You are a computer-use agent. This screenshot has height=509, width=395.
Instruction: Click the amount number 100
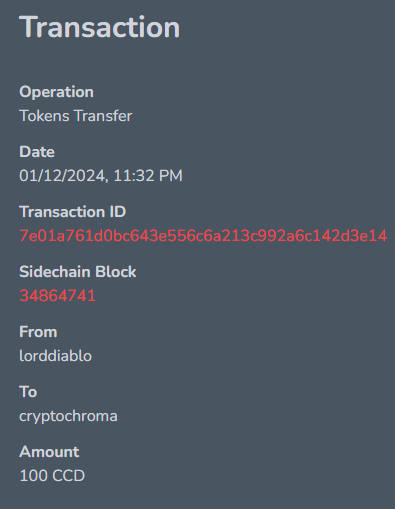34,476
